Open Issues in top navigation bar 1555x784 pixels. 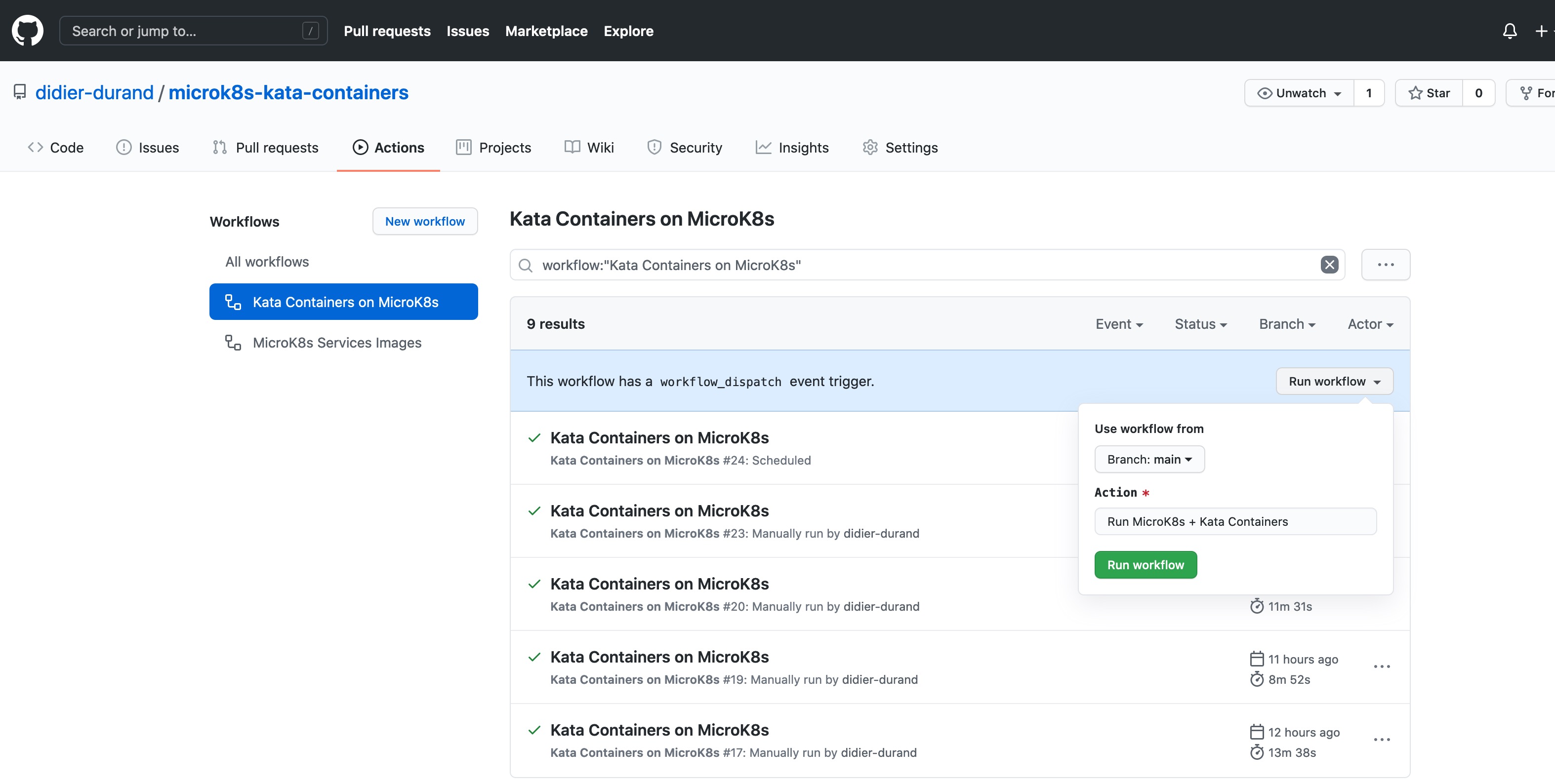click(x=468, y=31)
